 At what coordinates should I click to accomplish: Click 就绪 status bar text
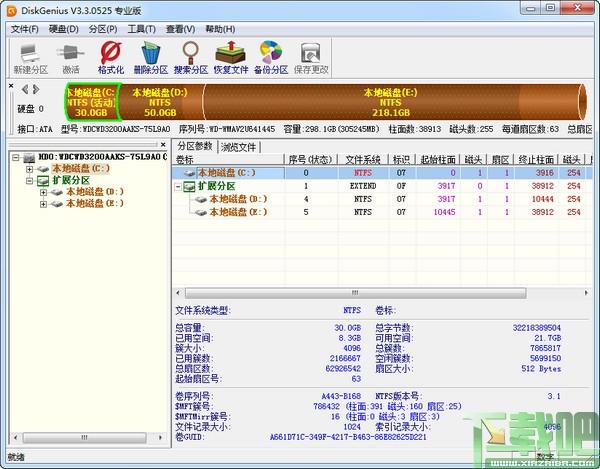click(x=16, y=457)
